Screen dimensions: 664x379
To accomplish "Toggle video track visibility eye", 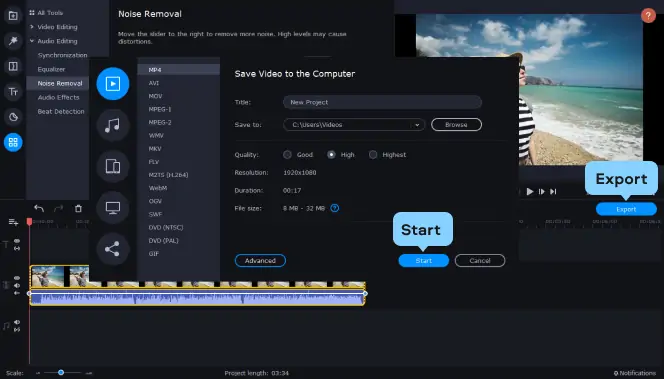I will 17,278.
